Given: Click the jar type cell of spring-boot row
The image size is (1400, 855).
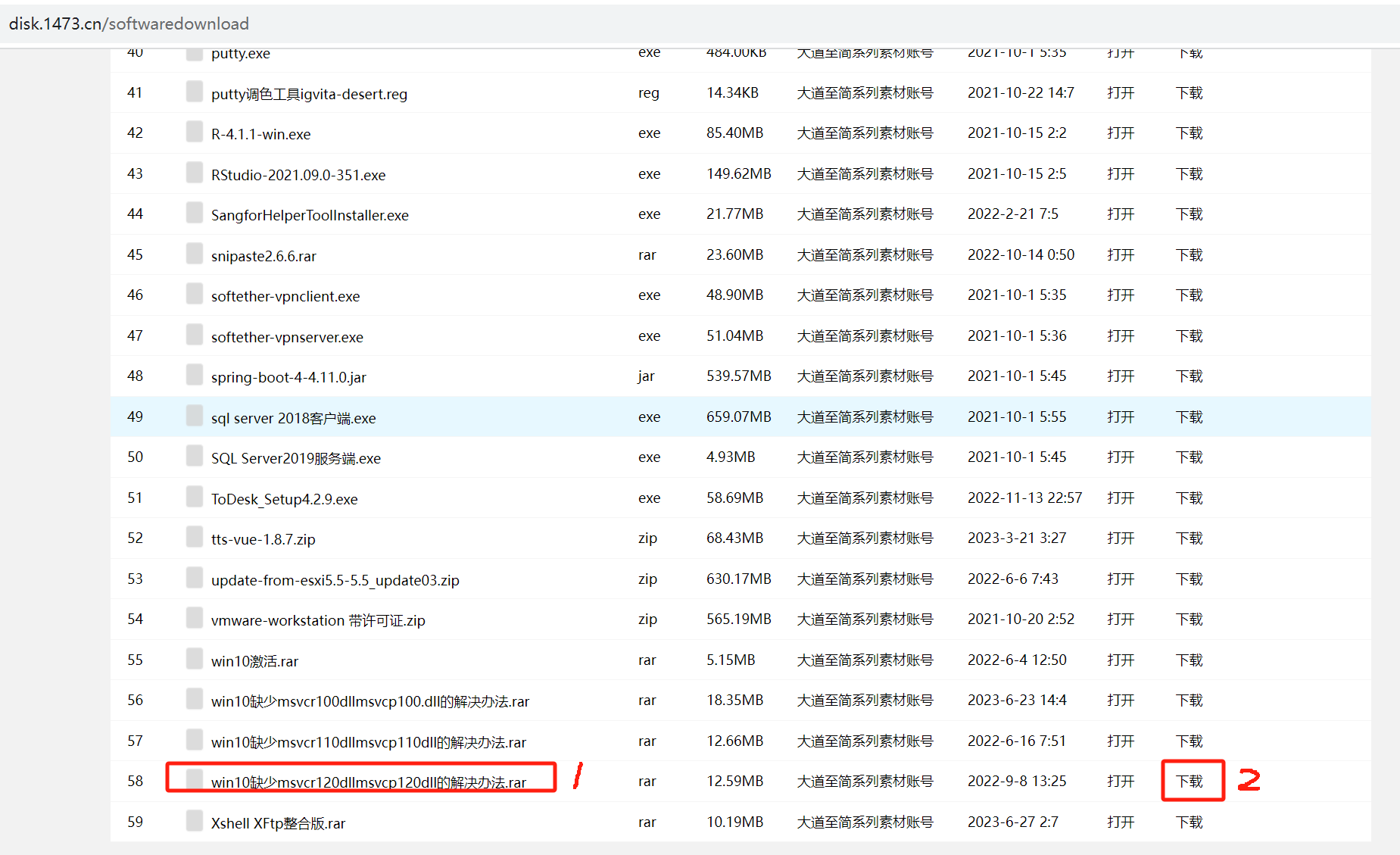Looking at the screenshot, I should tap(646, 376).
